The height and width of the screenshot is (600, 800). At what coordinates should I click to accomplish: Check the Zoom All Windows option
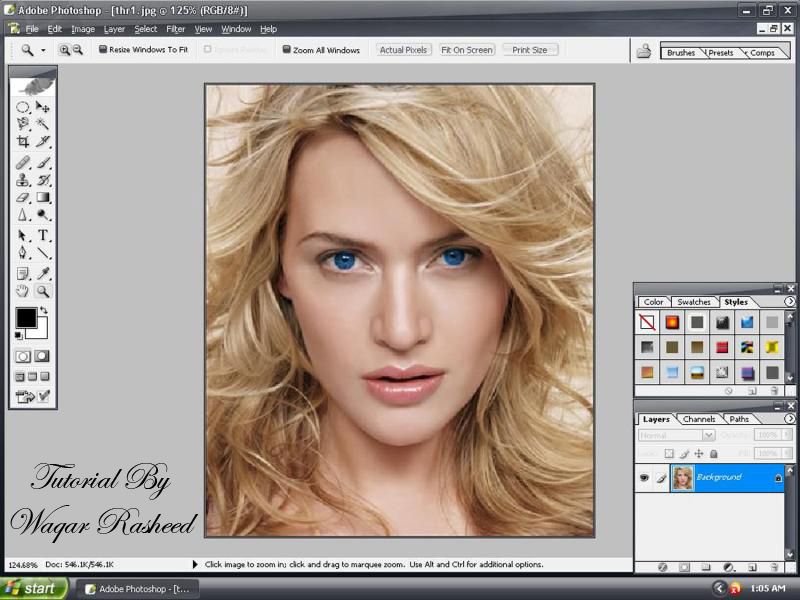(x=287, y=50)
